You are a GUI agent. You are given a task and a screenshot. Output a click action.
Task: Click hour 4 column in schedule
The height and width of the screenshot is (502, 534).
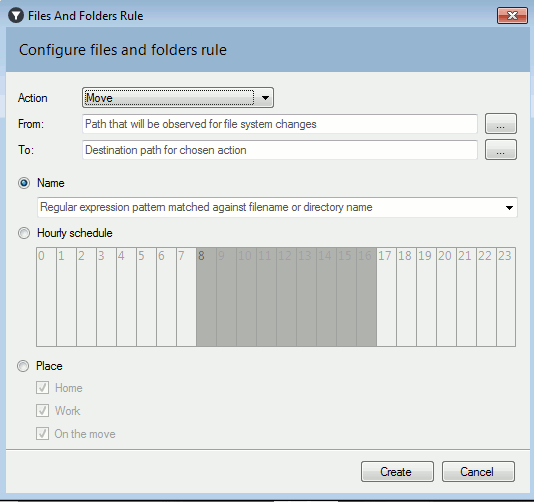point(126,297)
